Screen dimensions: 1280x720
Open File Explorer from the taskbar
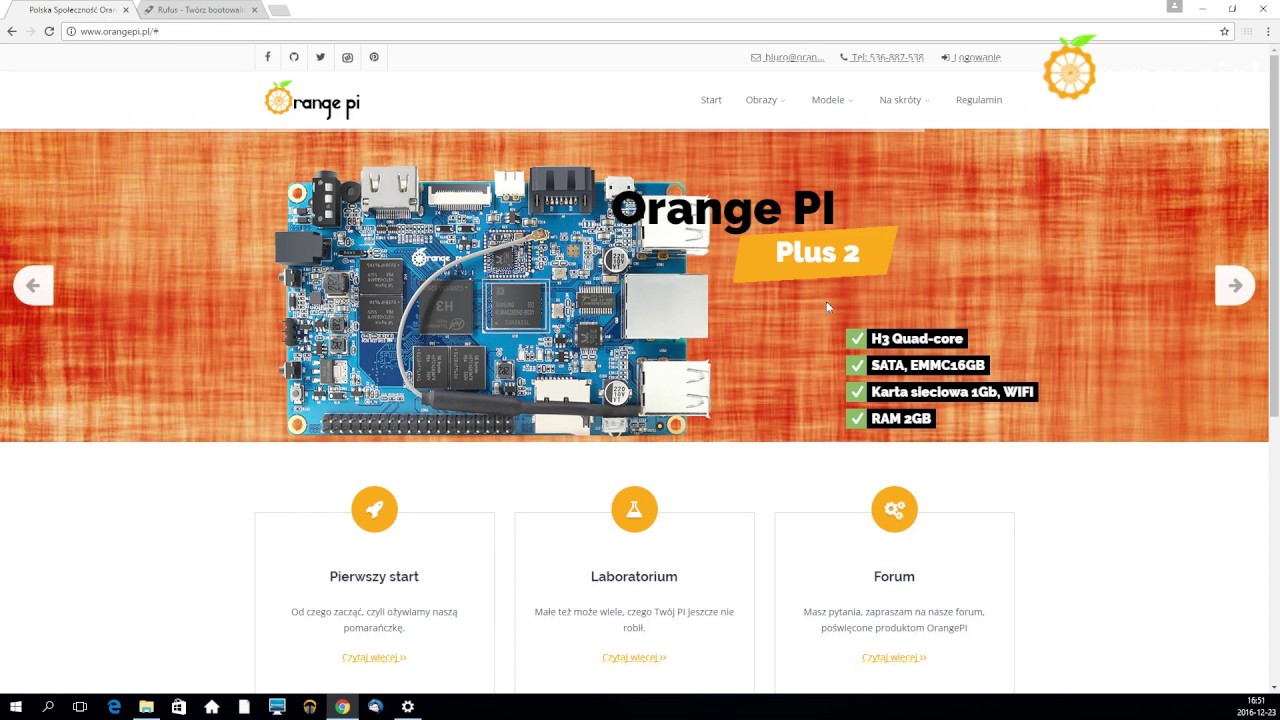coord(146,706)
